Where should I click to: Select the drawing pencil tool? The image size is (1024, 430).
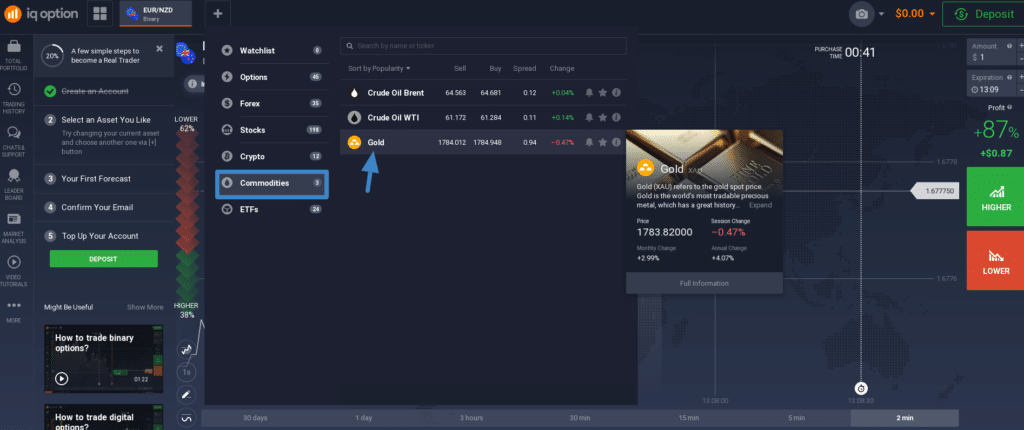tap(186, 395)
